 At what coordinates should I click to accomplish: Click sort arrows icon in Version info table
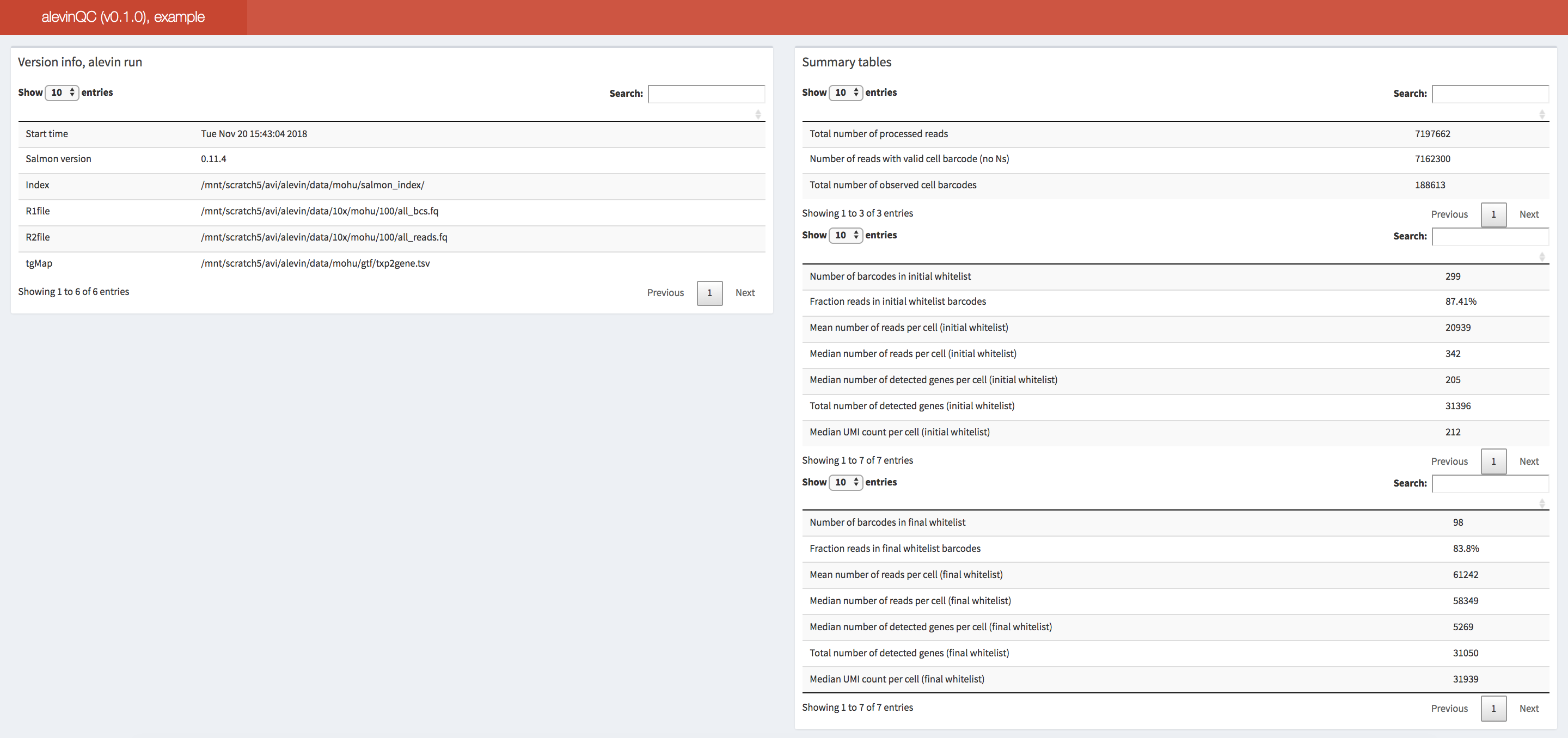[758, 114]
